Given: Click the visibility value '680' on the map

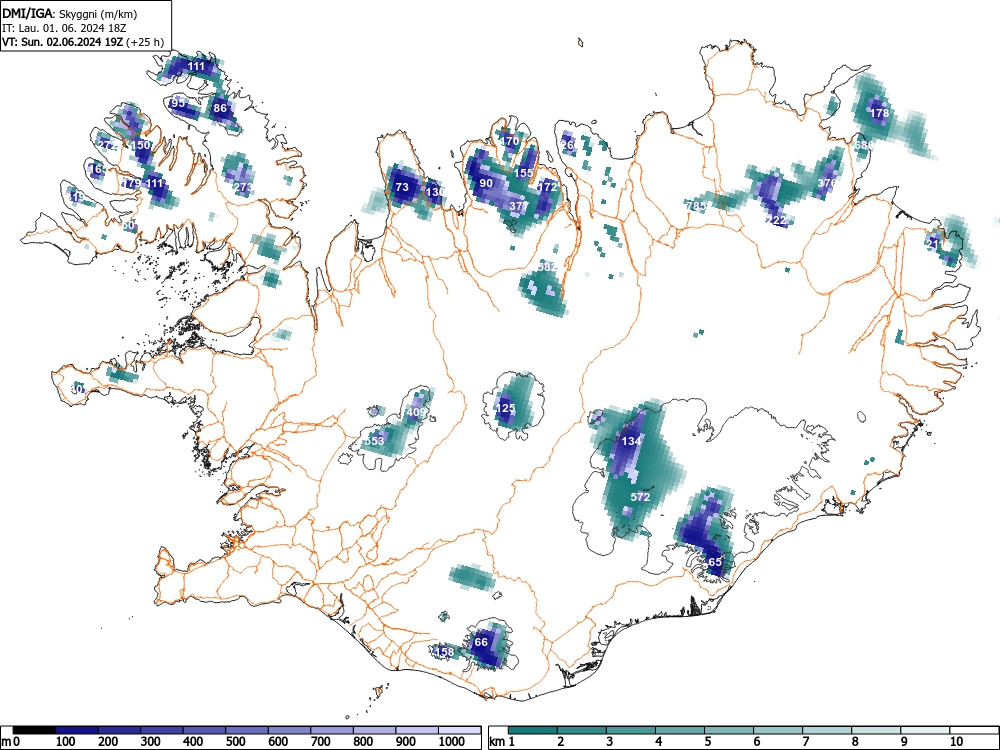Looking at the screenshot, I should point(864,145).
